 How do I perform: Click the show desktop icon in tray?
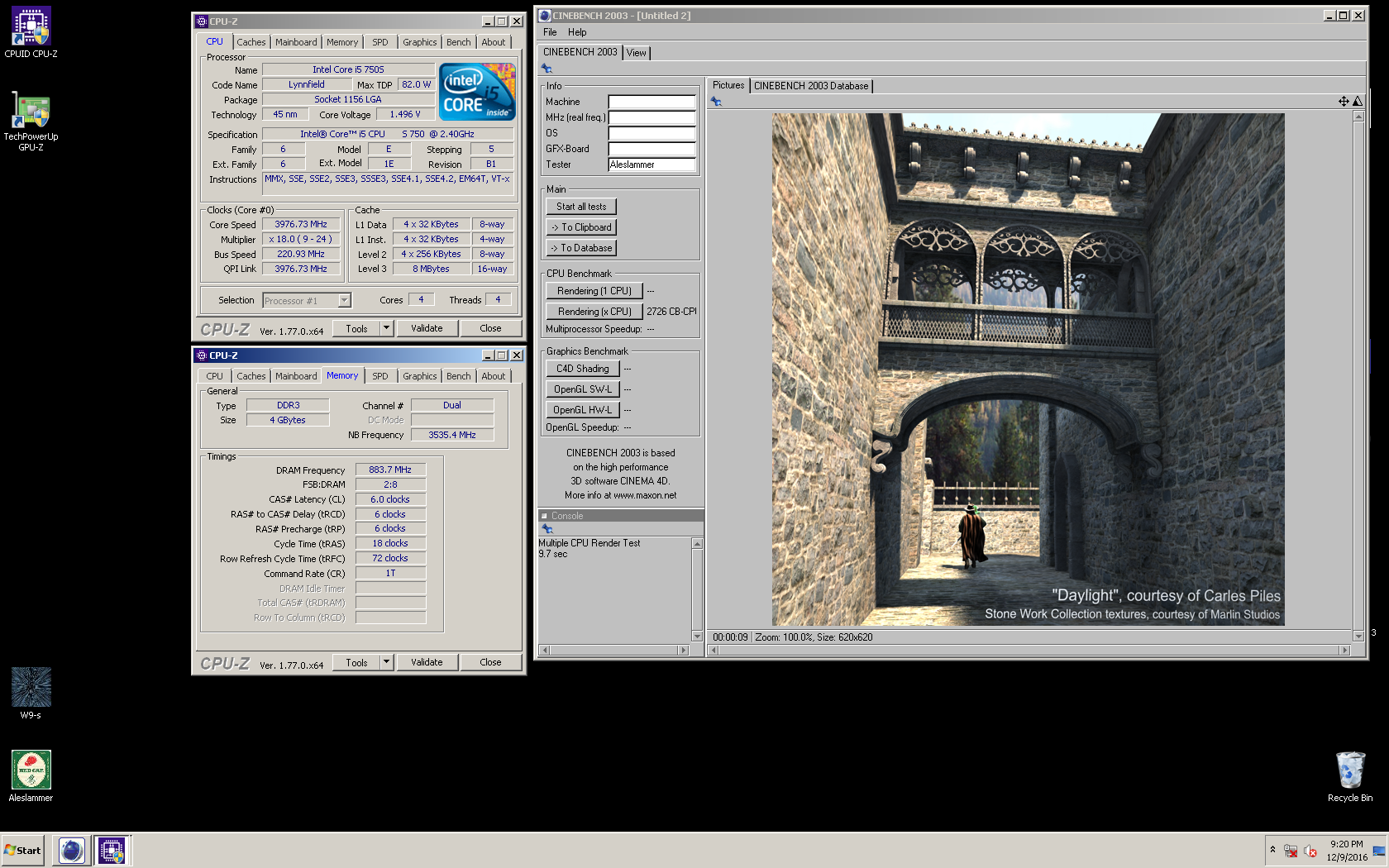click(1379, 851)
